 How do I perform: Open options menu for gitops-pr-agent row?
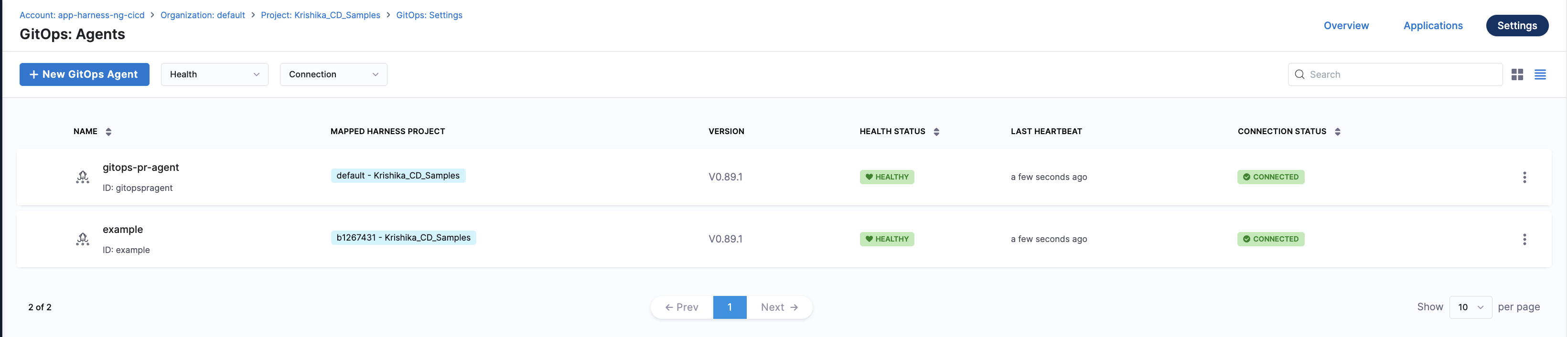pos(1524,177)
